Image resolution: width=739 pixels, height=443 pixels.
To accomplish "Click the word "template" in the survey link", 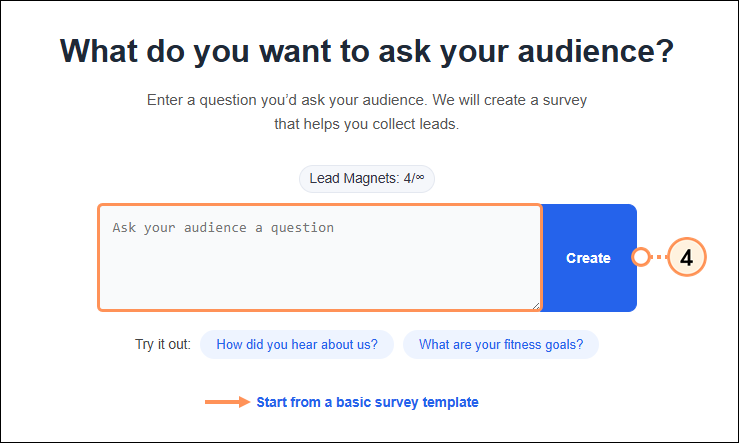I will tap(448, 402).
